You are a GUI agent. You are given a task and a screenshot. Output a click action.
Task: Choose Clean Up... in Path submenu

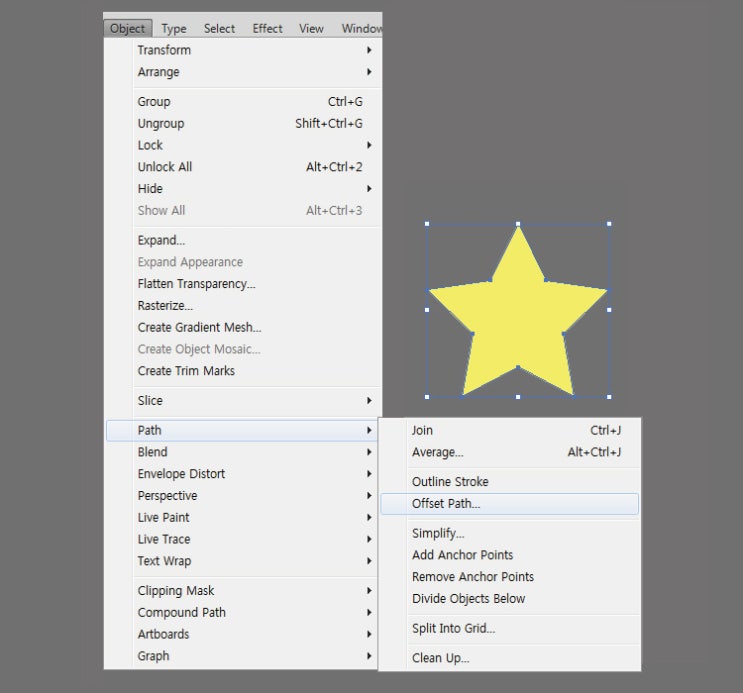509,658
